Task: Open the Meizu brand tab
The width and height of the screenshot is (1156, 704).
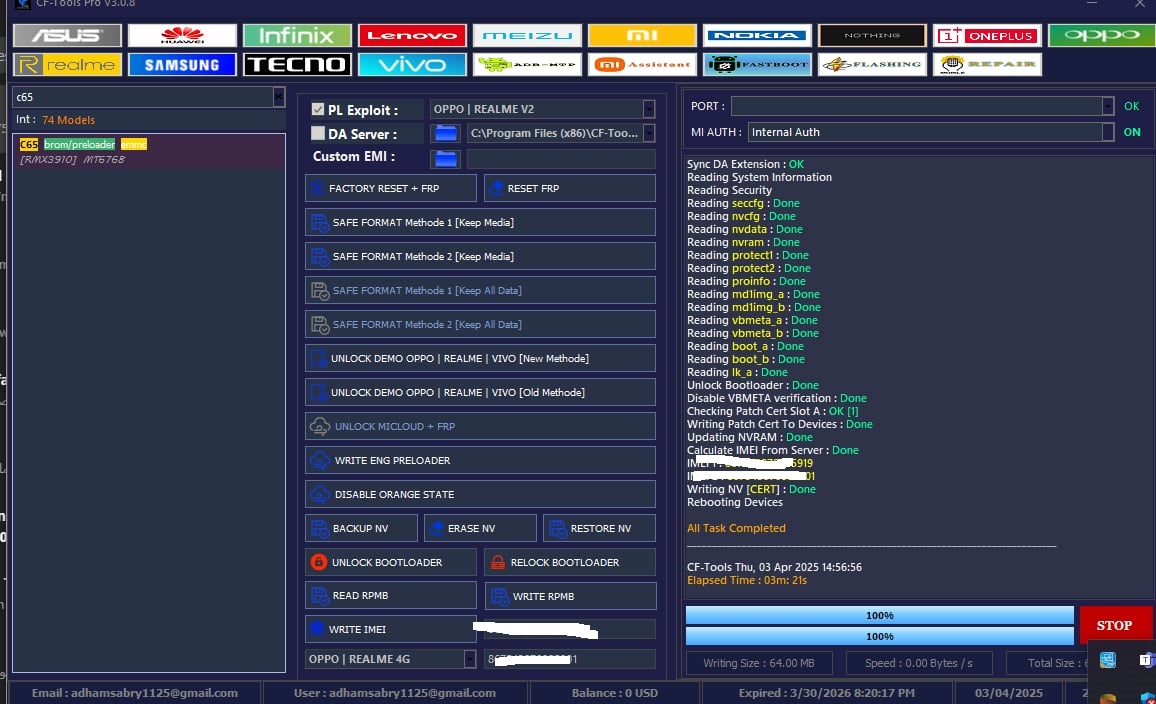Action: point(527,35)
